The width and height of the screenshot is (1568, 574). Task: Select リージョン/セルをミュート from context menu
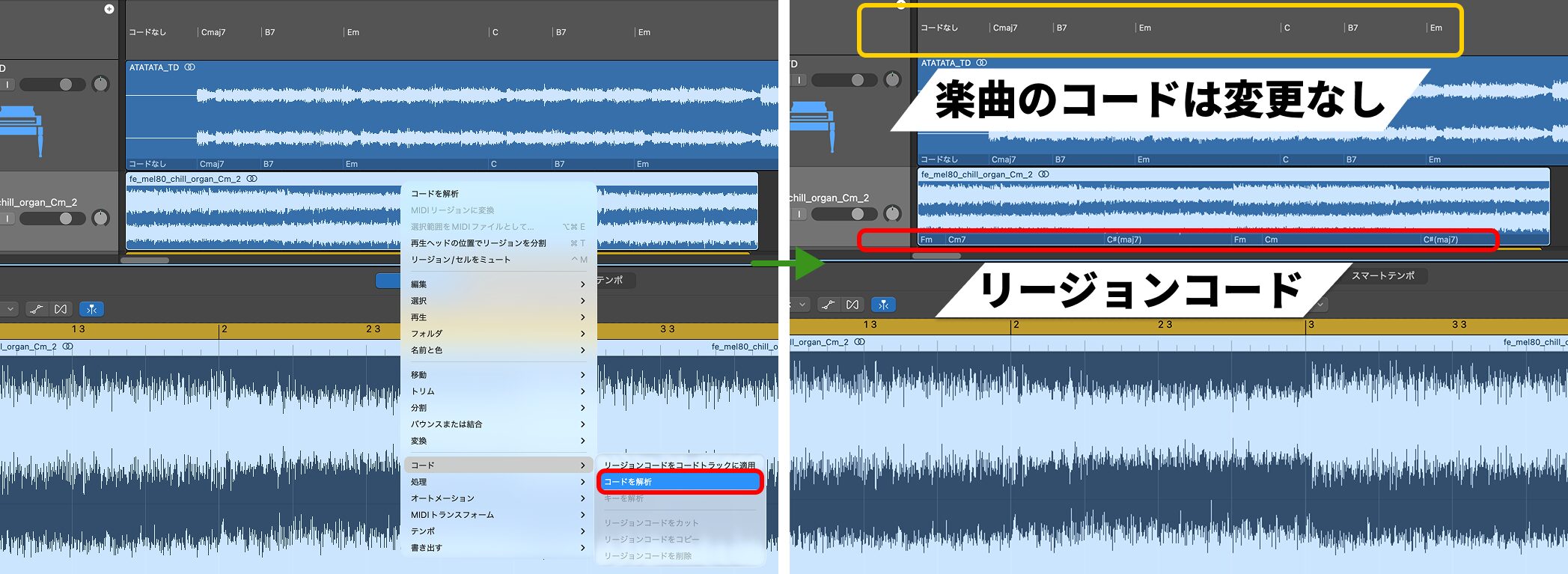pyautogui.click(x=460, y=260)
